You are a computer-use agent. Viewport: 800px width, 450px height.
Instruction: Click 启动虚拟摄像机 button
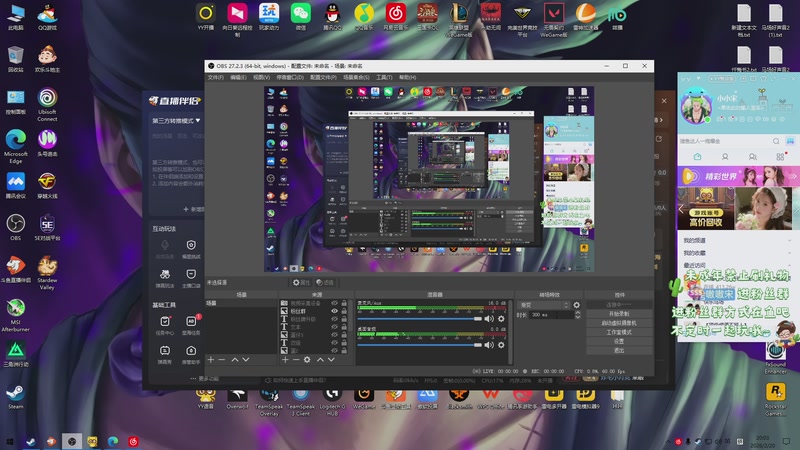coord(619,323)
